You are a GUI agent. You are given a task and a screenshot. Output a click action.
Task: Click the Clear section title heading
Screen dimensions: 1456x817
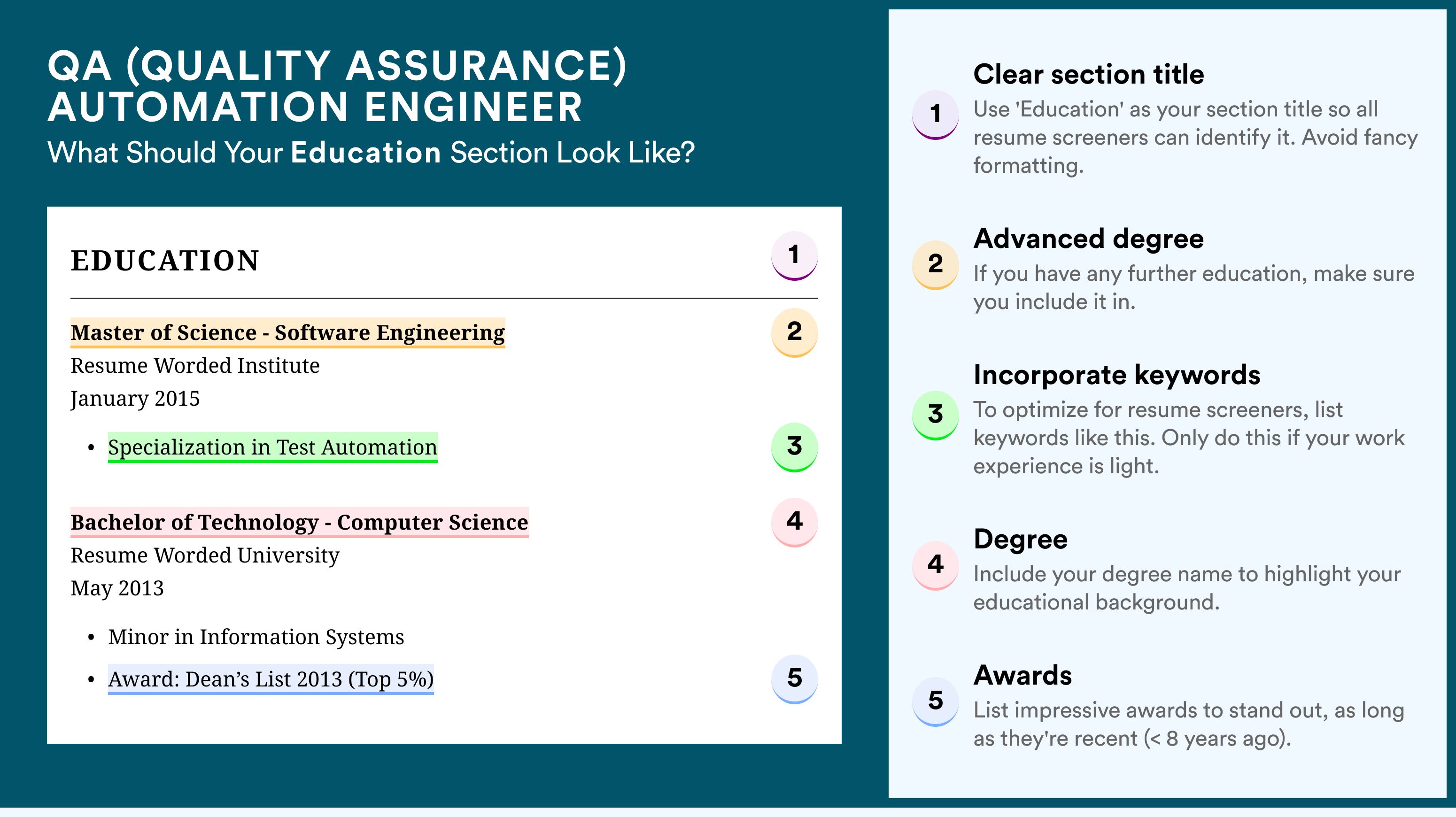1089,74
